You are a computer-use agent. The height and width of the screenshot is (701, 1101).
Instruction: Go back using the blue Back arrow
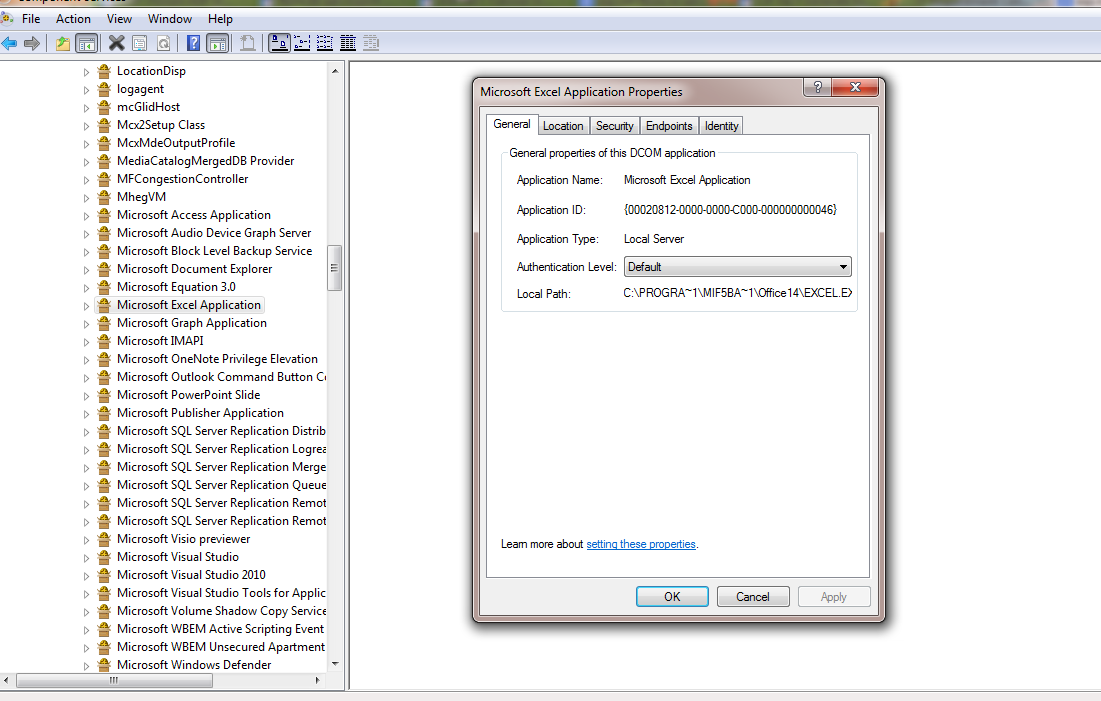coord(10,44)
